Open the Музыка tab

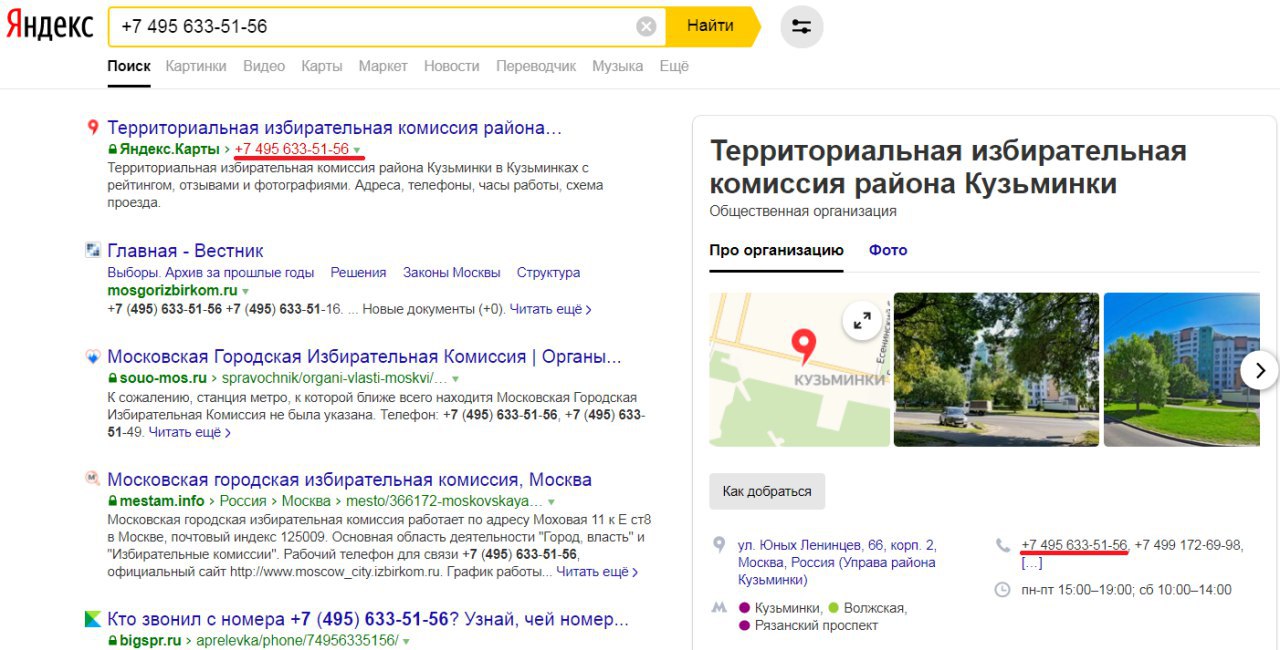coord(618,66)
